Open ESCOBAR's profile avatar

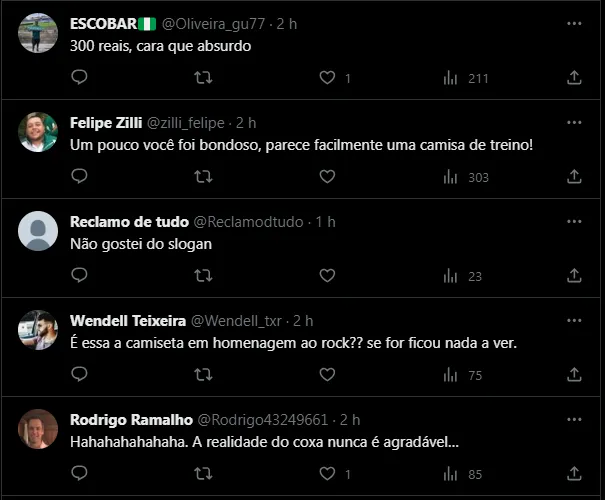[x=38, y=33]
